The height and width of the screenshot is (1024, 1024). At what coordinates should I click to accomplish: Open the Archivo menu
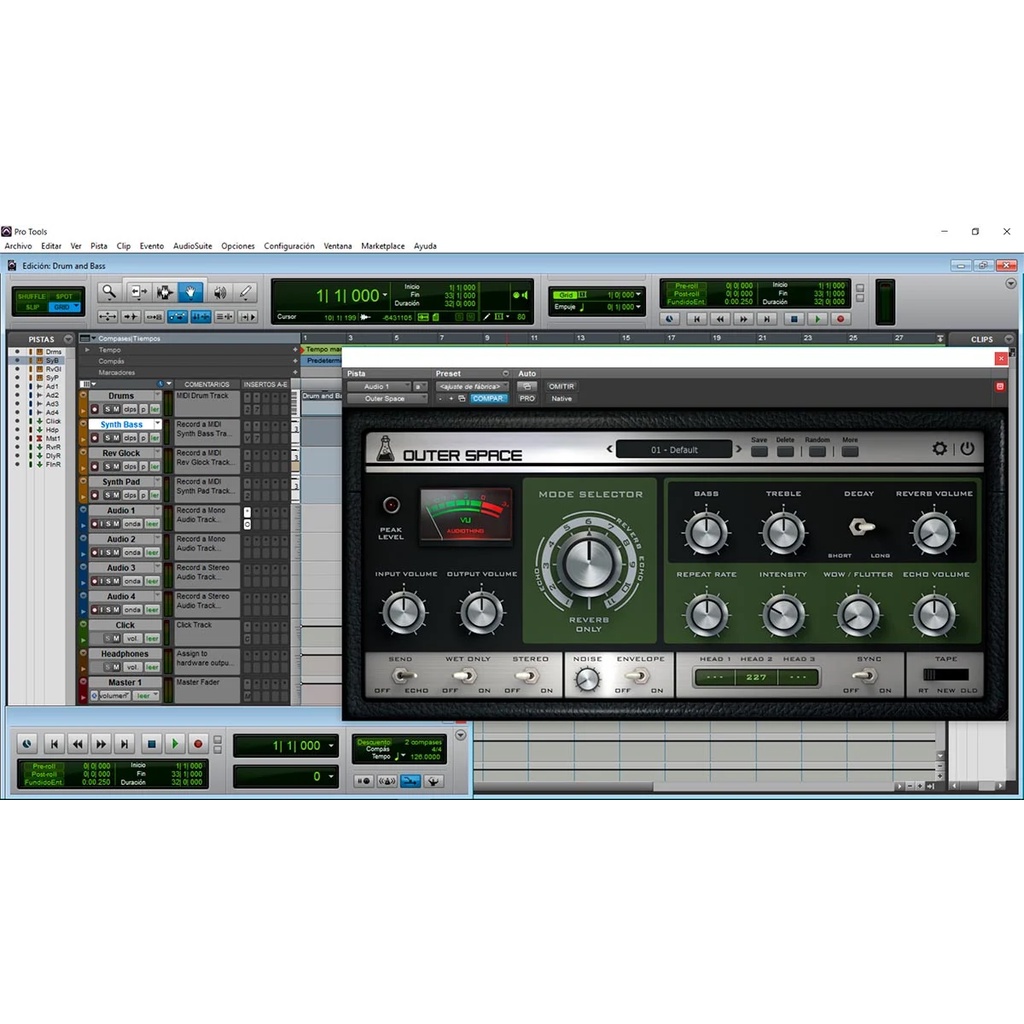(18, 246)
